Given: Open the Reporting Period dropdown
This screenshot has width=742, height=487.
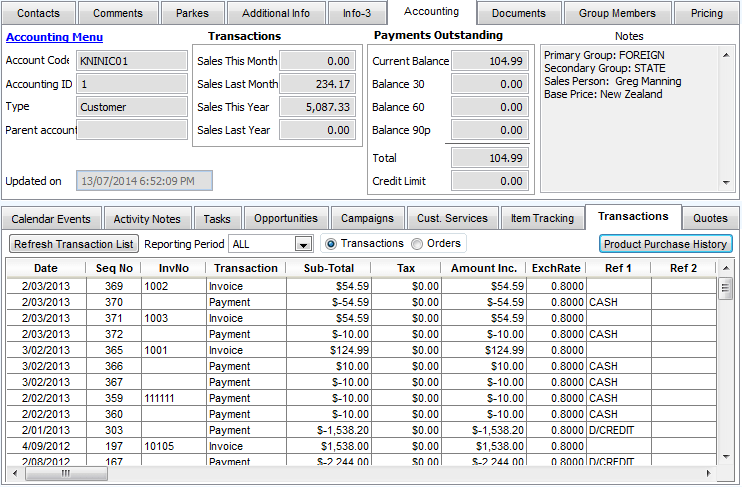Looking at the screenshot, I should [303, 245].
